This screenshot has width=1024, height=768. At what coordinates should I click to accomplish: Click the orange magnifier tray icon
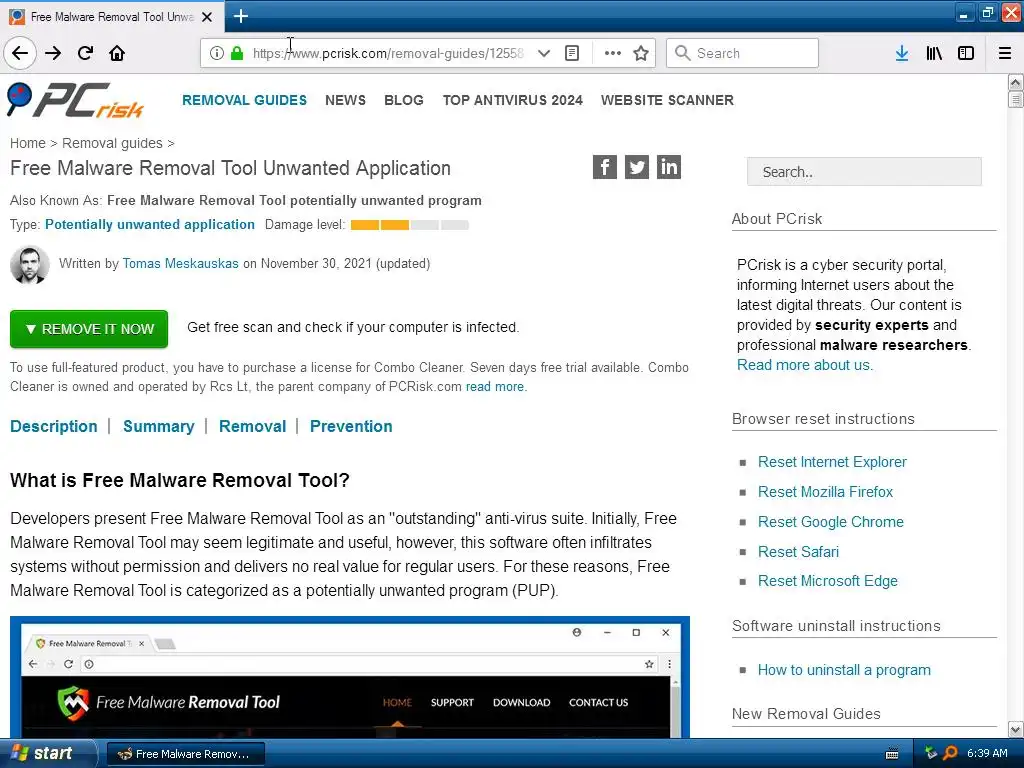click(x=951, y=753)
